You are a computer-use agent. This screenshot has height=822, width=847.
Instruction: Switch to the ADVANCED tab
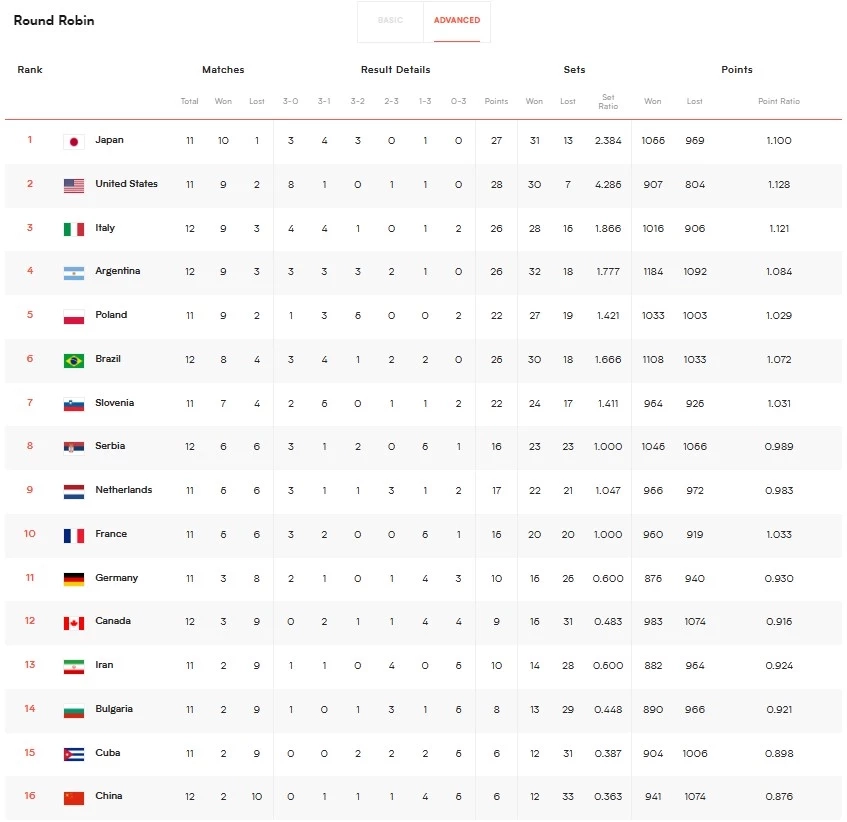456,21
